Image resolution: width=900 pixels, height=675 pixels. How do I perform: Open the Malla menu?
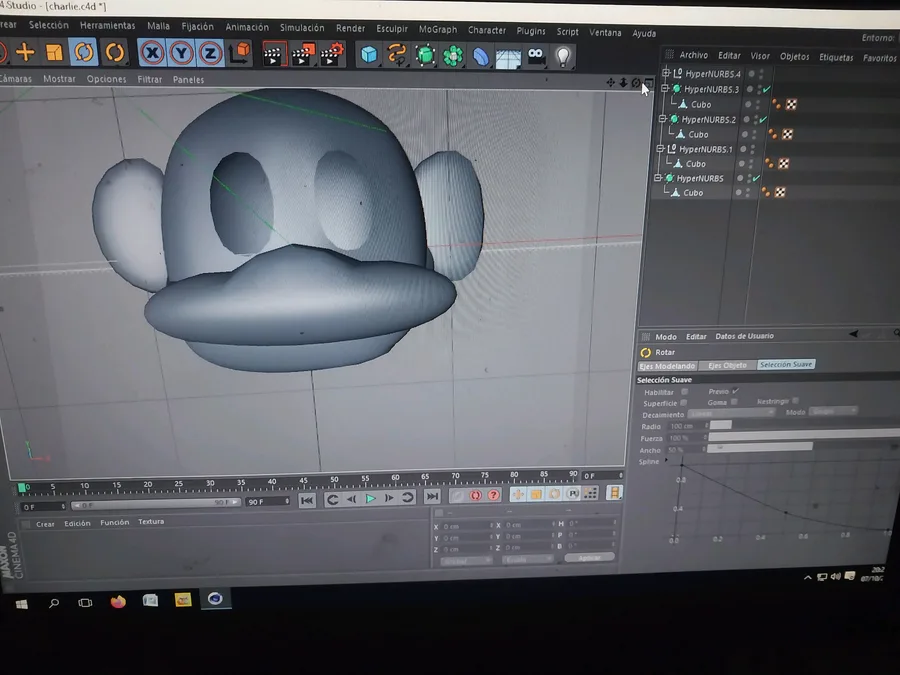click(158, 26)
